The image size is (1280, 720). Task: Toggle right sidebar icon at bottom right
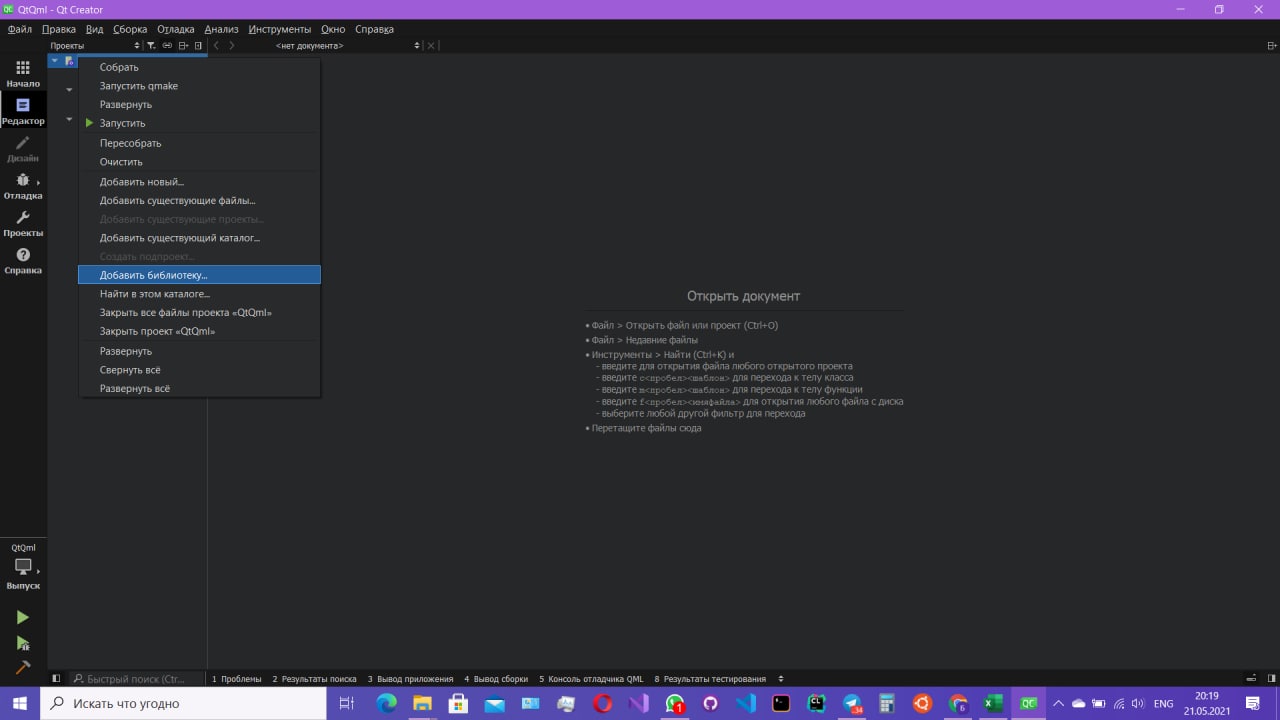click(x=1271, y=679)
